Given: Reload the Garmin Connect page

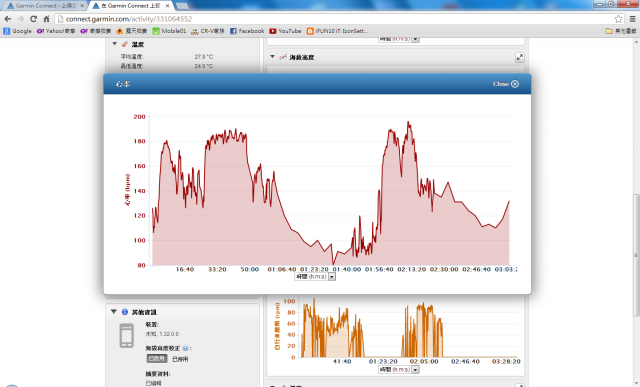Looking at the screenshot, I should pyautogui.click(x=33, y=19).
